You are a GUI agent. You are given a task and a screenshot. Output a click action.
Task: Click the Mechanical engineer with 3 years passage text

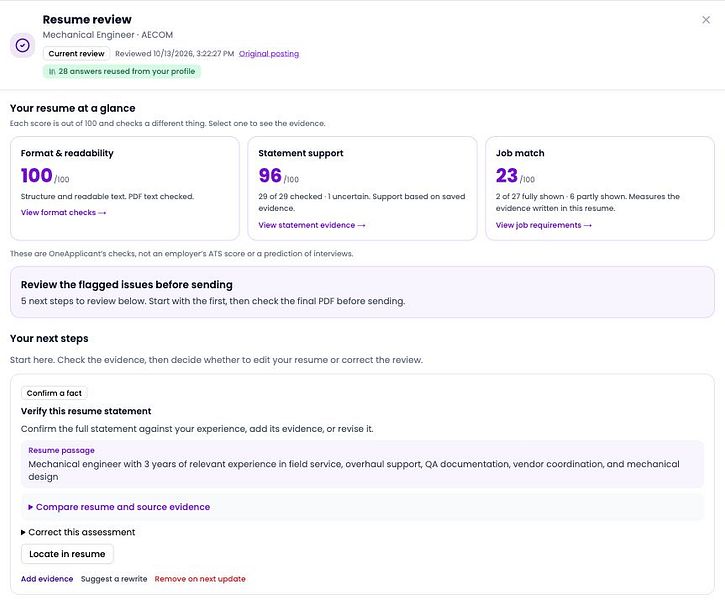click(x=354, y=470)
